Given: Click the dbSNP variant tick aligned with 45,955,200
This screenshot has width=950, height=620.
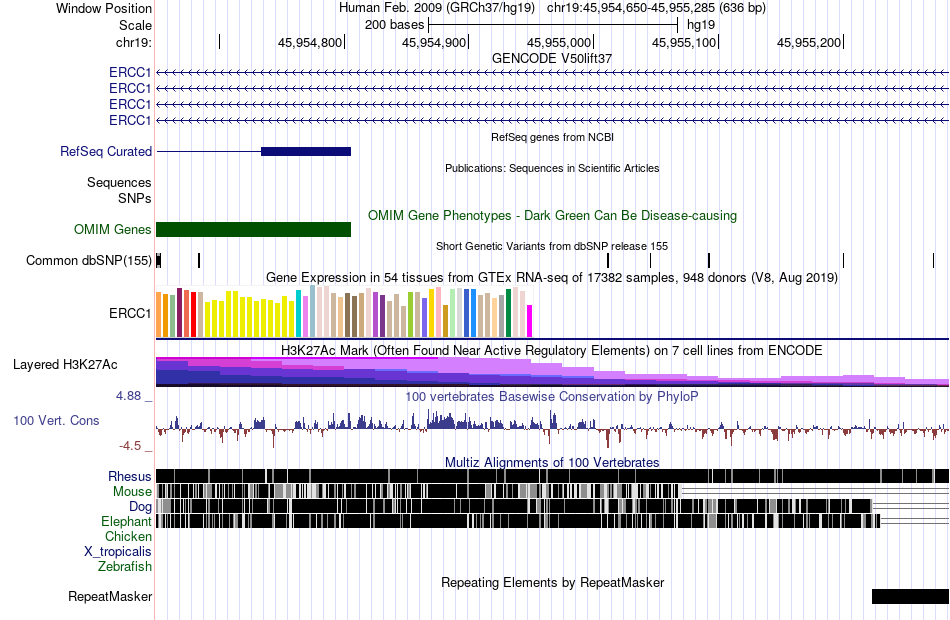Looking at the screenshot, I should 843,261.
